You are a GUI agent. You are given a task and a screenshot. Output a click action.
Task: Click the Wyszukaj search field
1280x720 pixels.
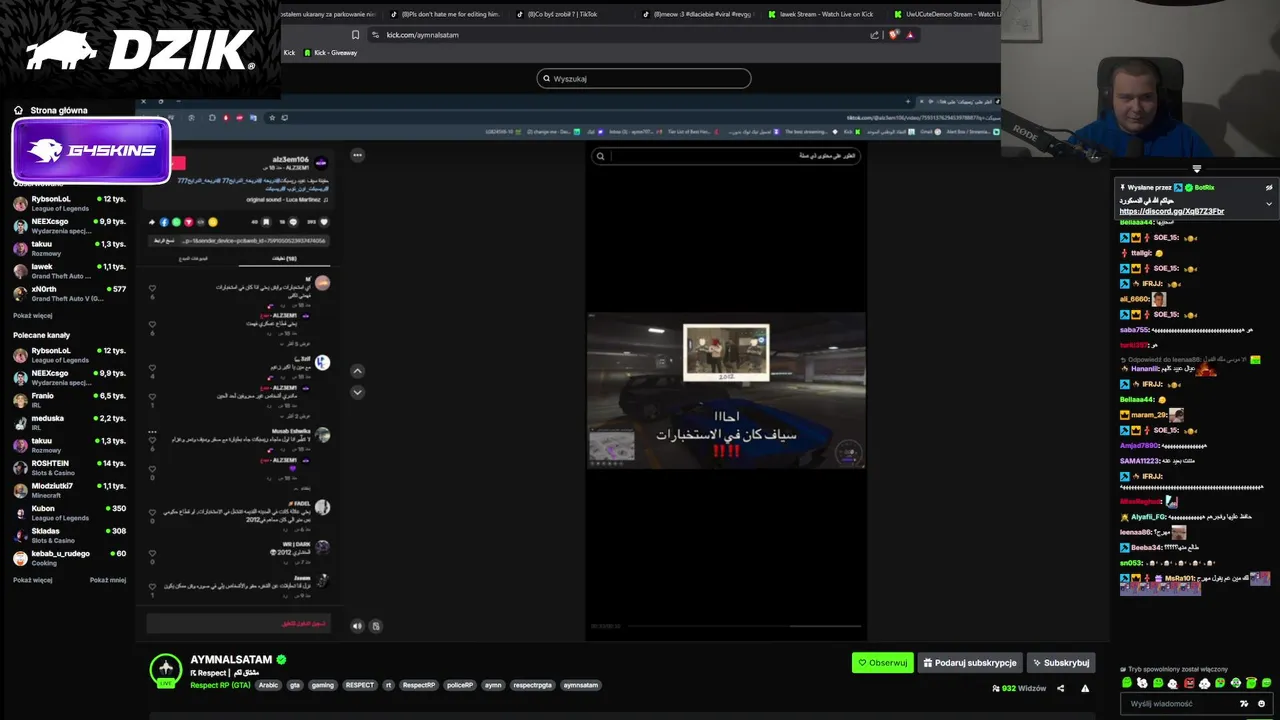[644, 78]
